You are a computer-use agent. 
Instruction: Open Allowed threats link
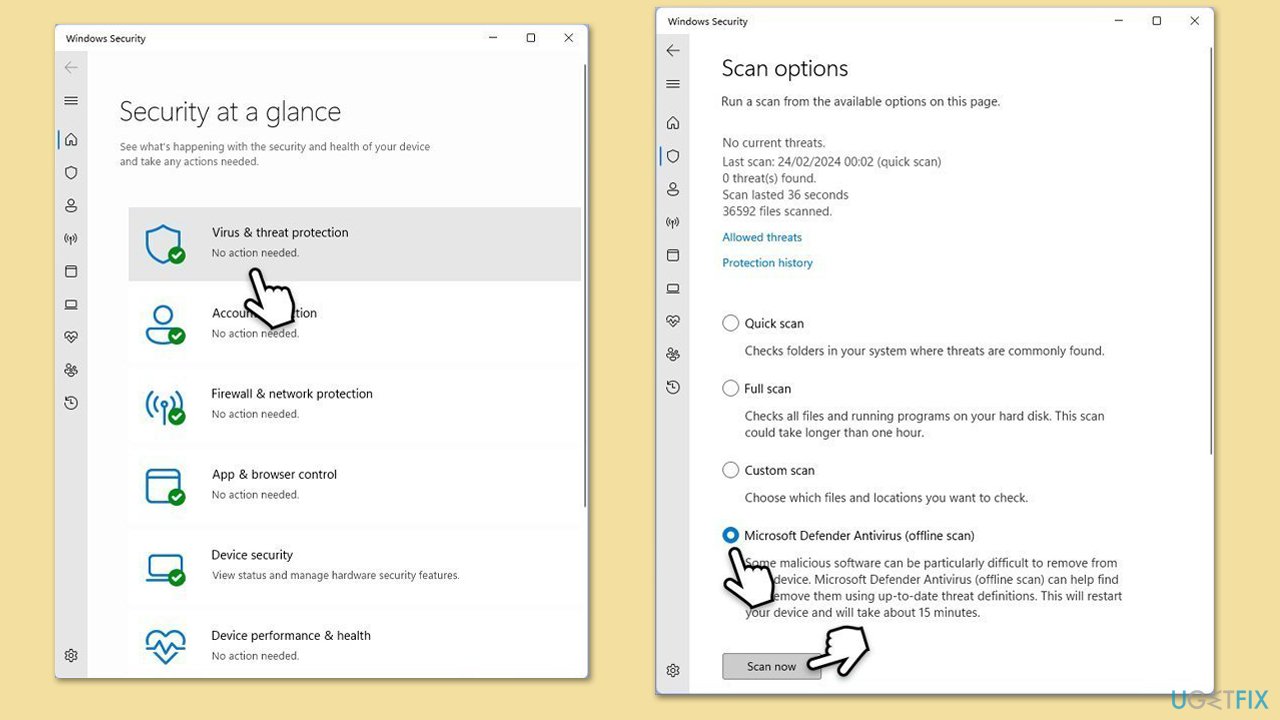[762, 237]
